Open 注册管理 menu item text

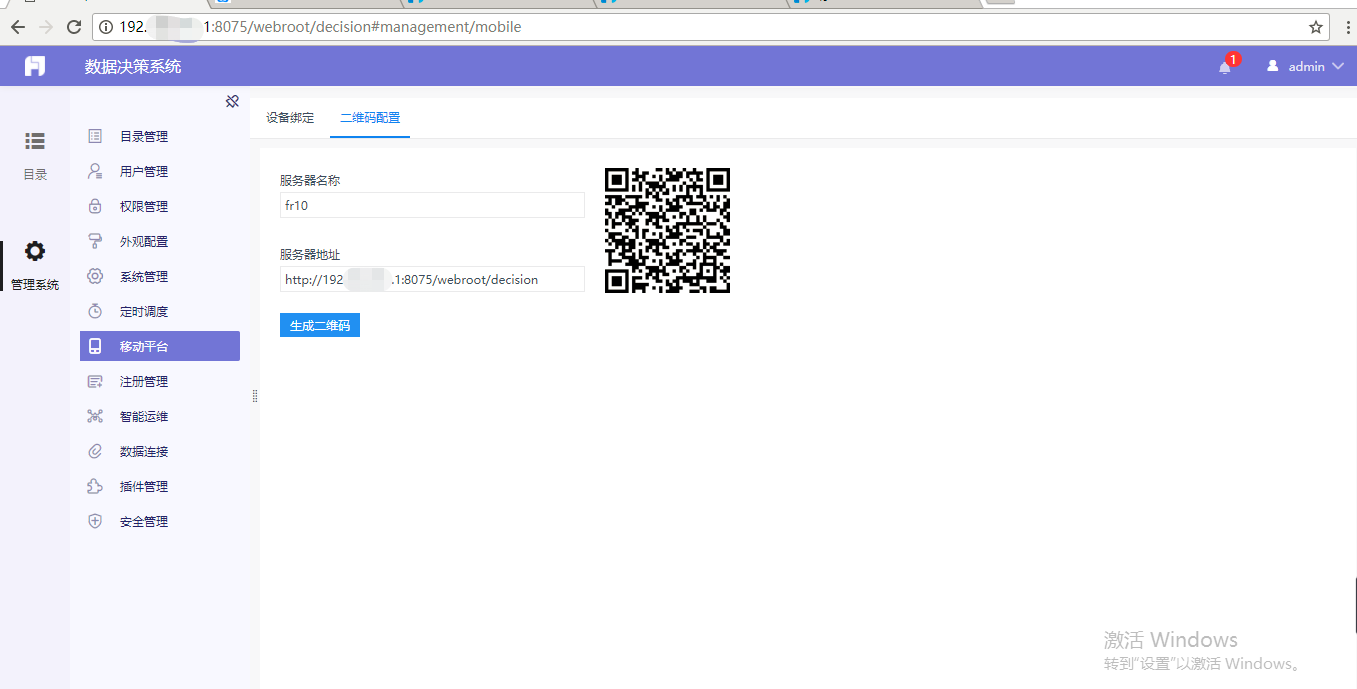click(x=144, y=382)
